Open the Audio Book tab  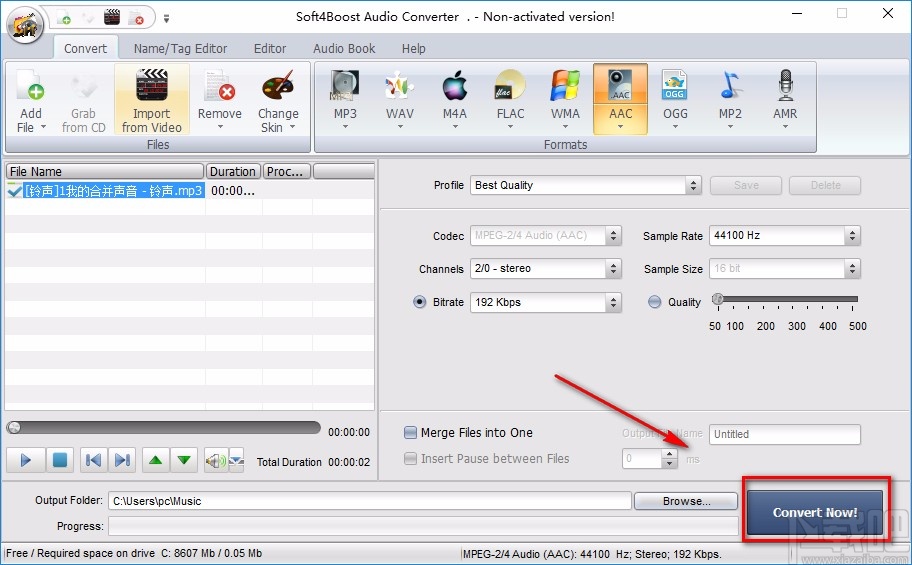344,48
